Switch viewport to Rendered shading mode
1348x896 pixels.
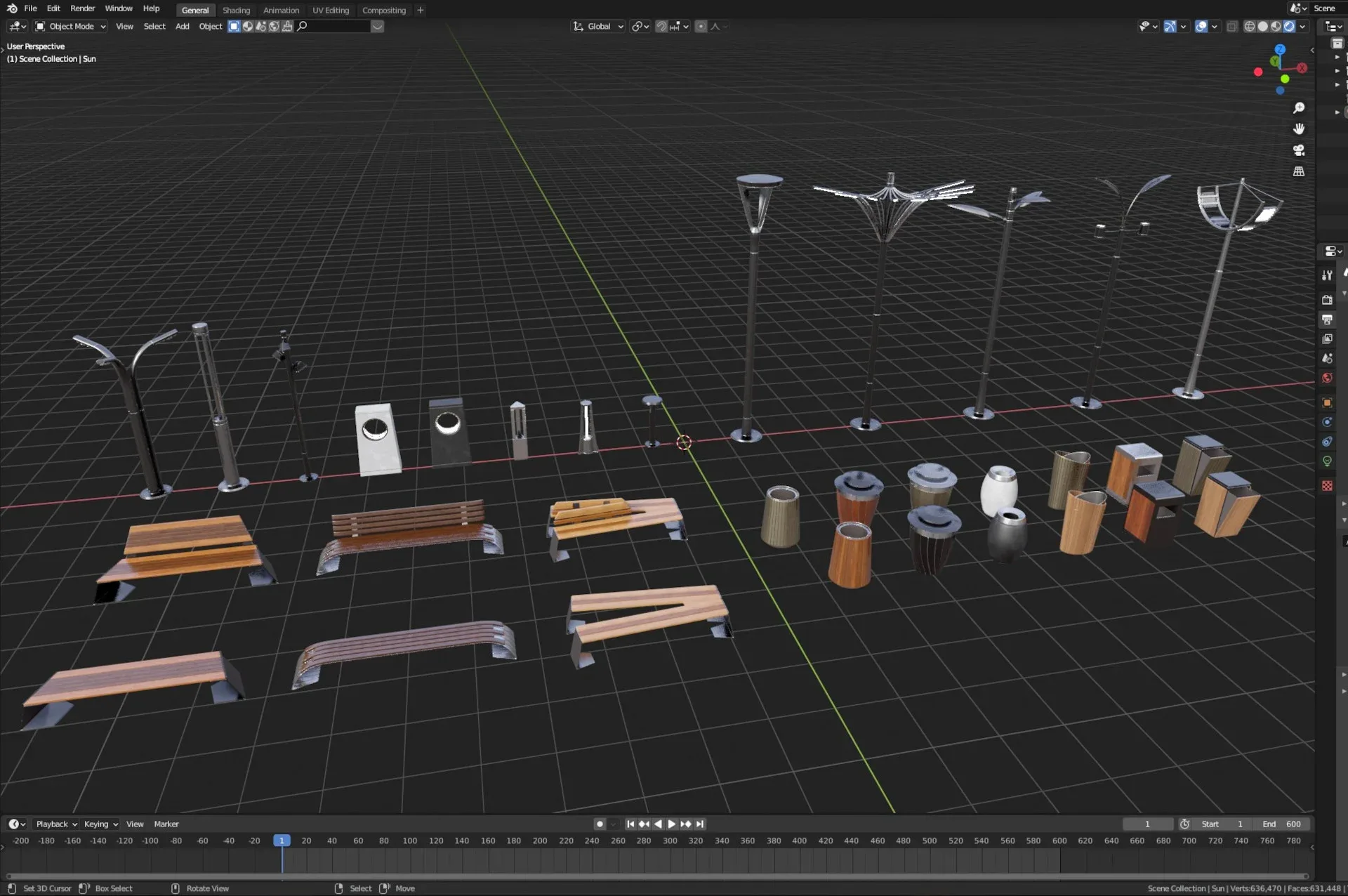[x=1289, y=26]
